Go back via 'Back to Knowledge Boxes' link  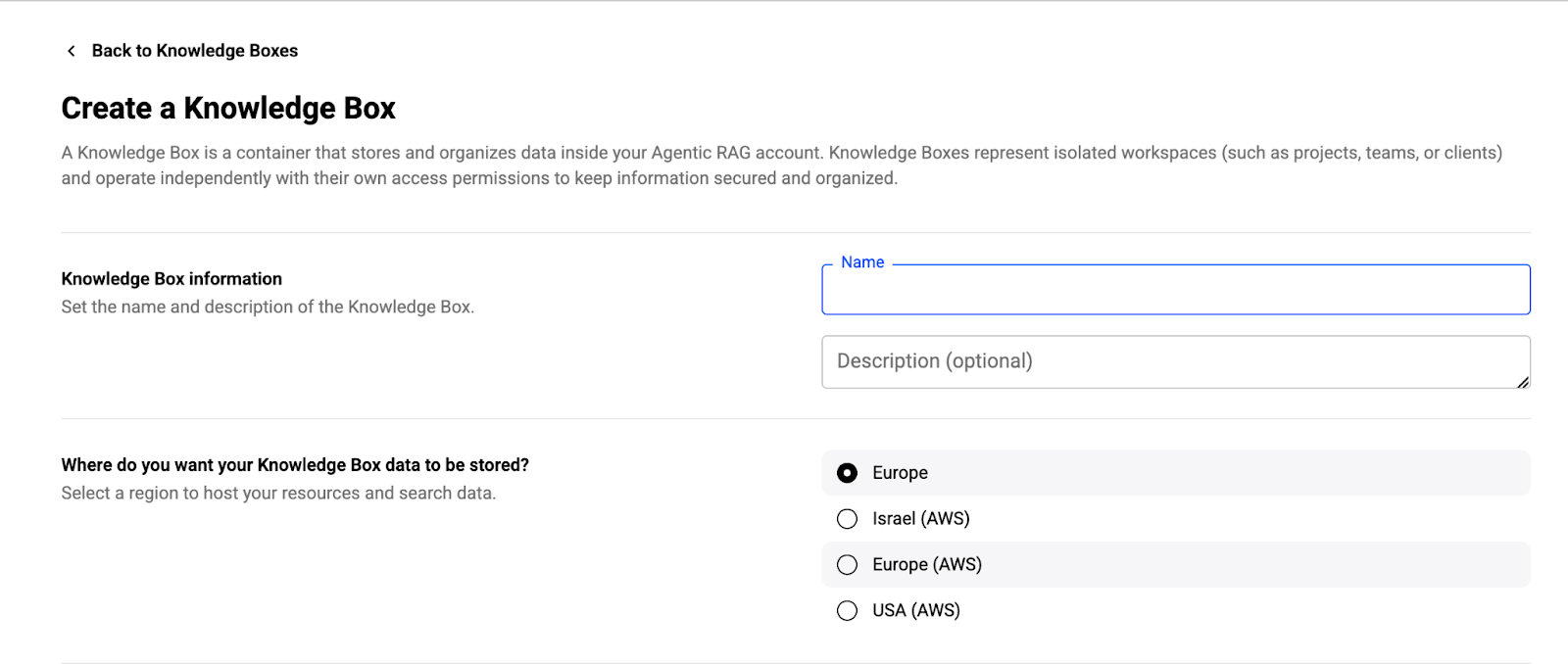[194, 51]
